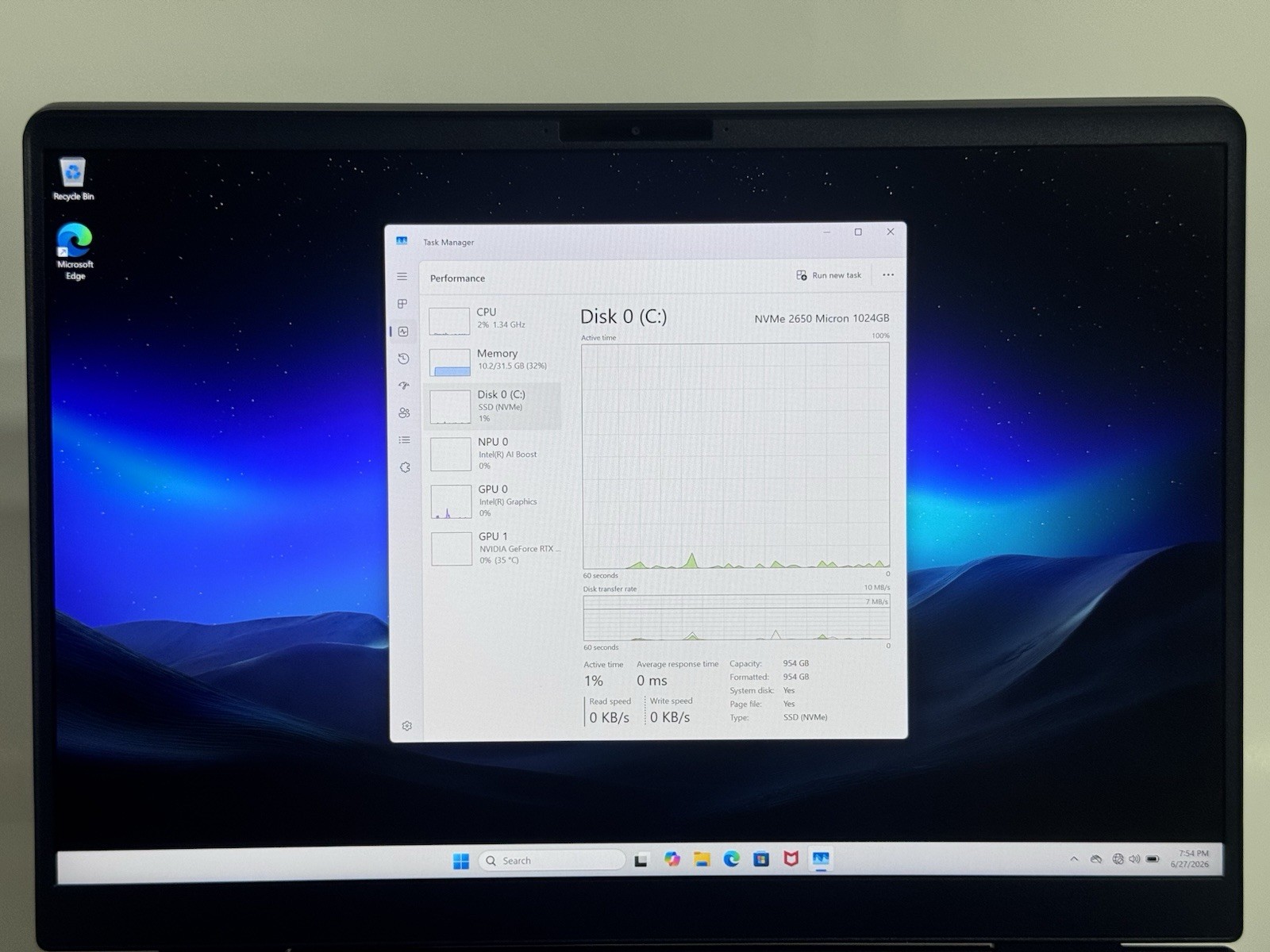The width and height of the screenshot is (1270, 952).
Task: Open the Services page icon
Action: 405,467
